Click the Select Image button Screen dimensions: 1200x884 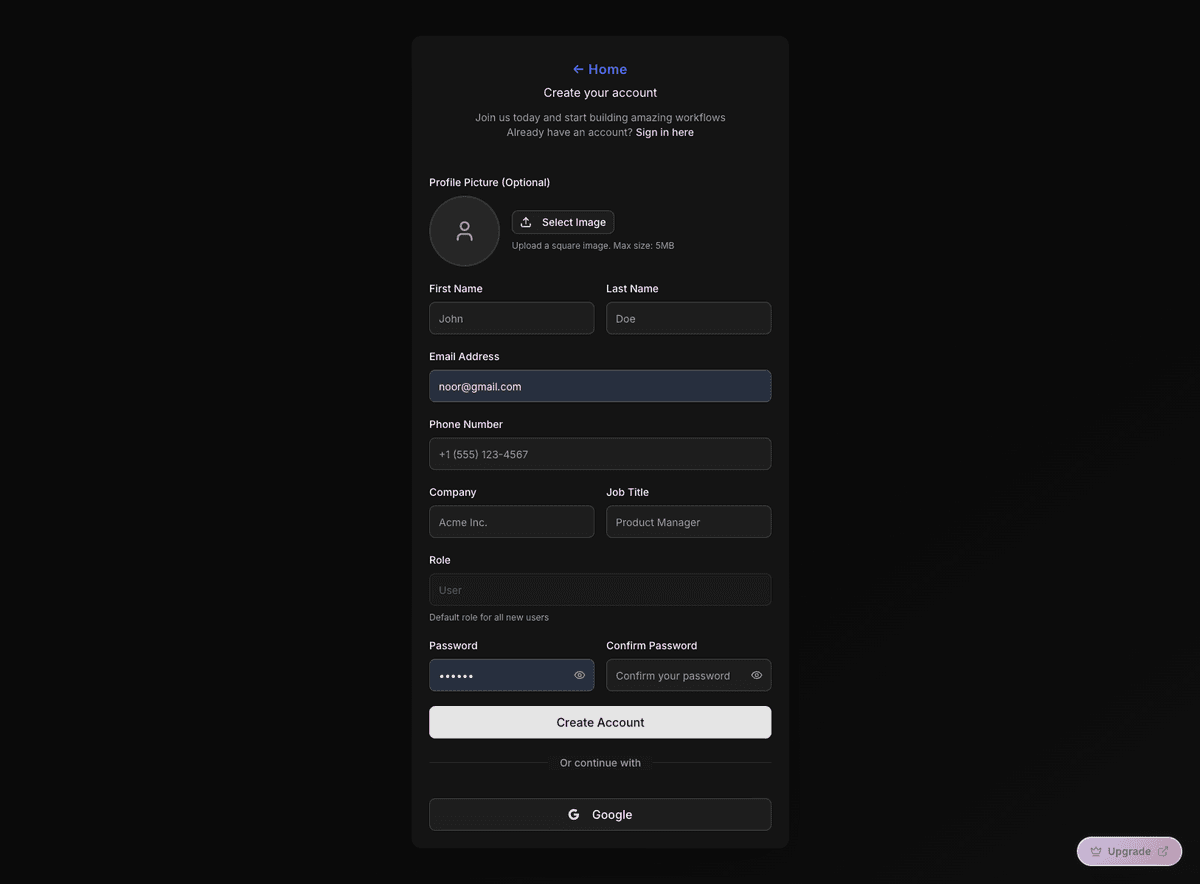click(x=563, y=222)
